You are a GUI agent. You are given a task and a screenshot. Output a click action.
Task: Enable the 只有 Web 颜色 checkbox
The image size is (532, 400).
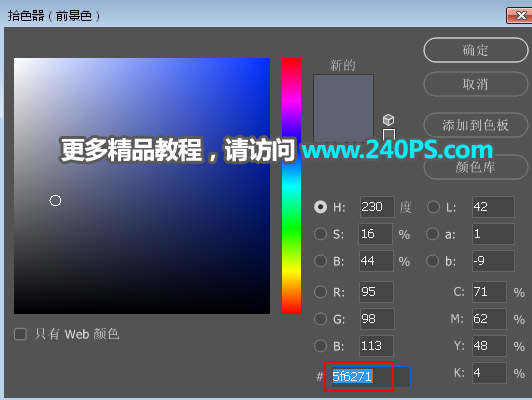point(20,334)
